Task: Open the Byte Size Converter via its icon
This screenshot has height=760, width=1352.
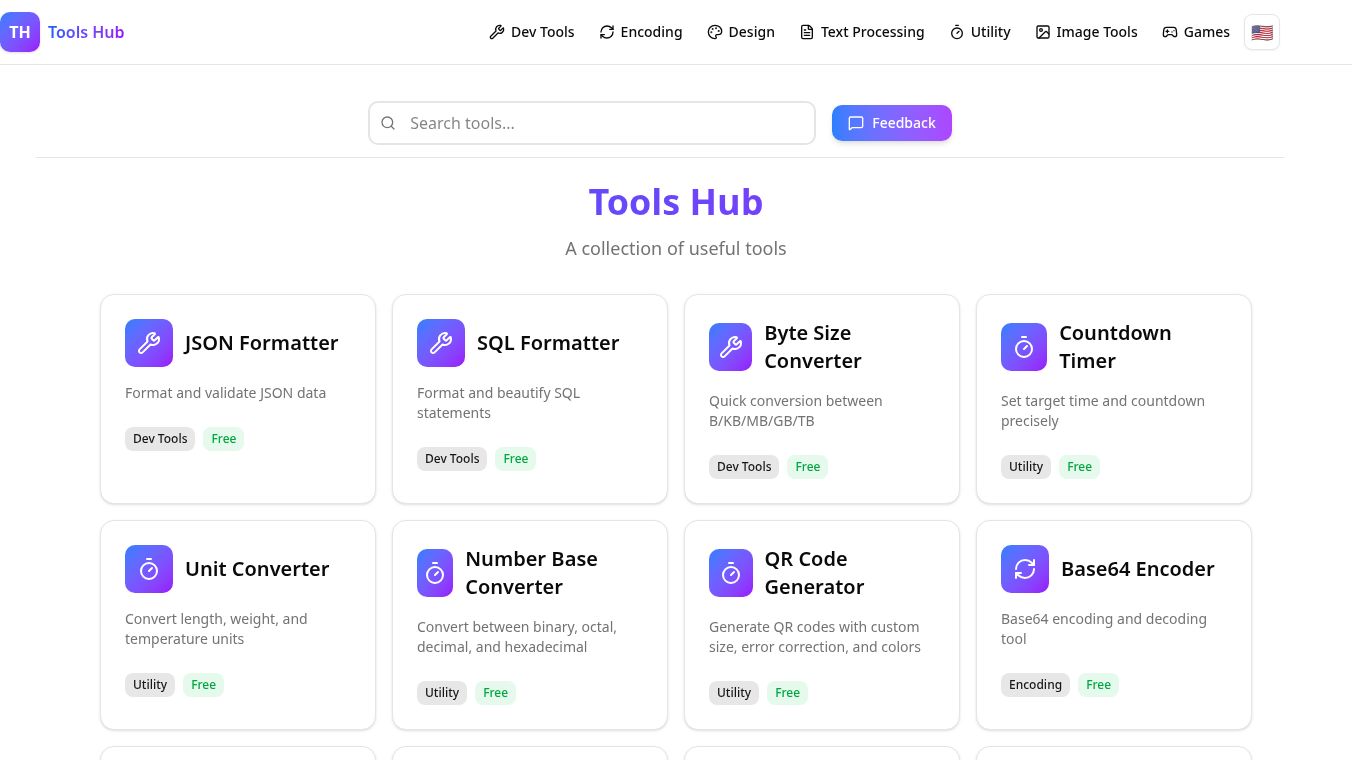Action: coord(730,347)
